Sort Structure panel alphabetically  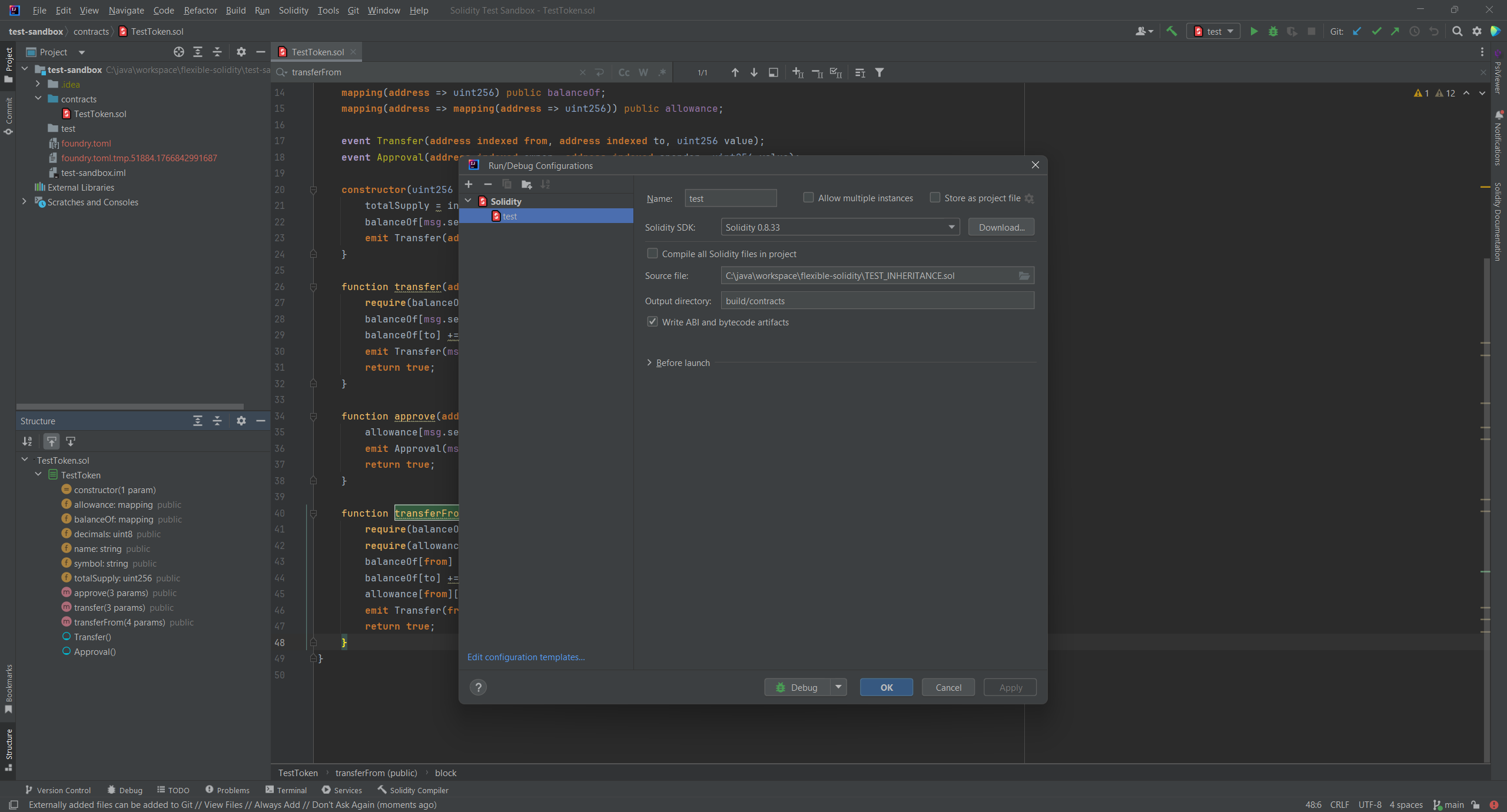28,441
